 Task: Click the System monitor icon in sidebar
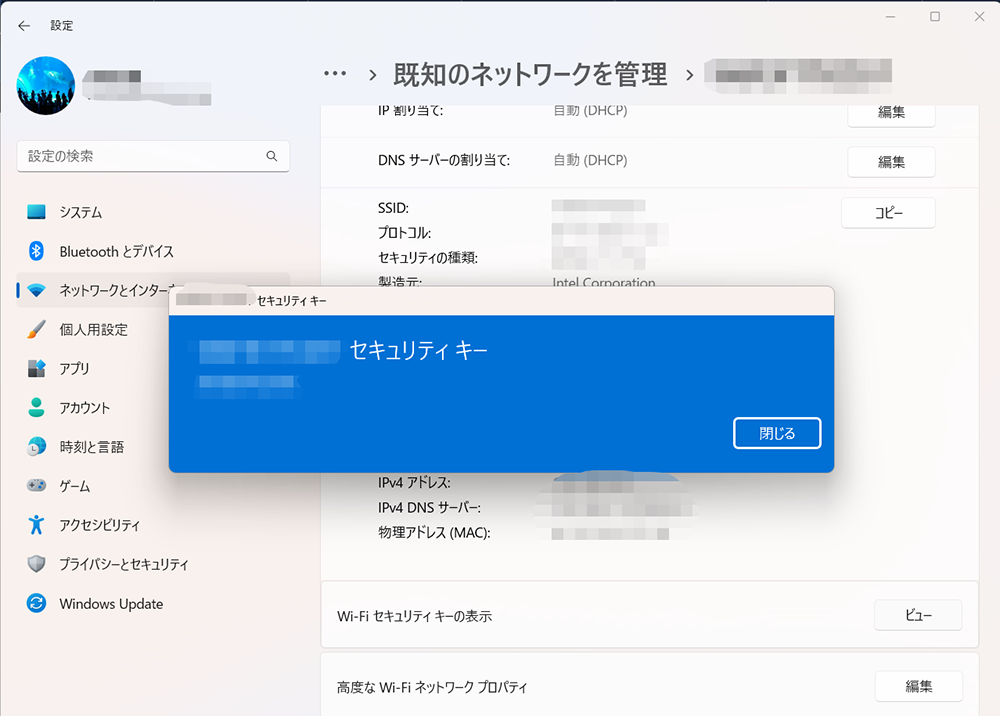coord(37,212)
